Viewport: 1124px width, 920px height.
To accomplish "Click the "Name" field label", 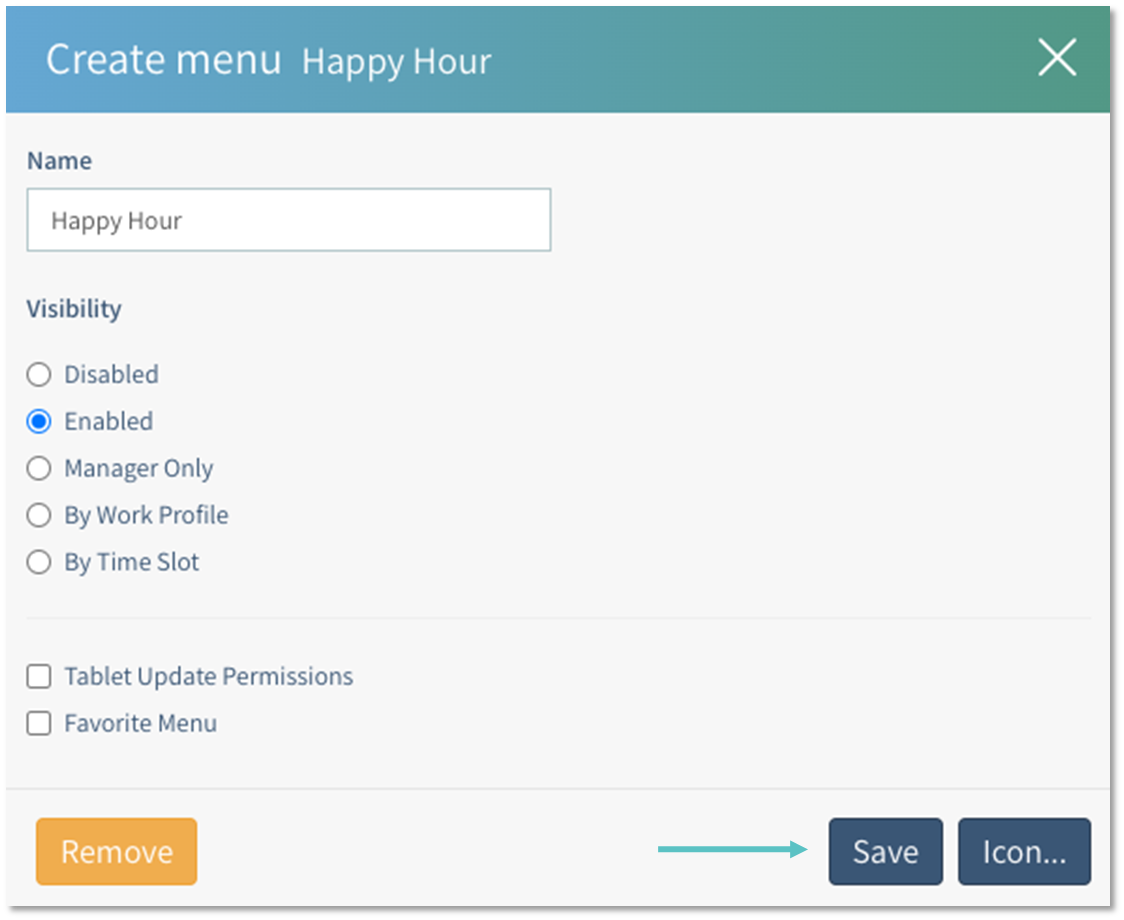I will pyautogui.click(x=59, y=161).
